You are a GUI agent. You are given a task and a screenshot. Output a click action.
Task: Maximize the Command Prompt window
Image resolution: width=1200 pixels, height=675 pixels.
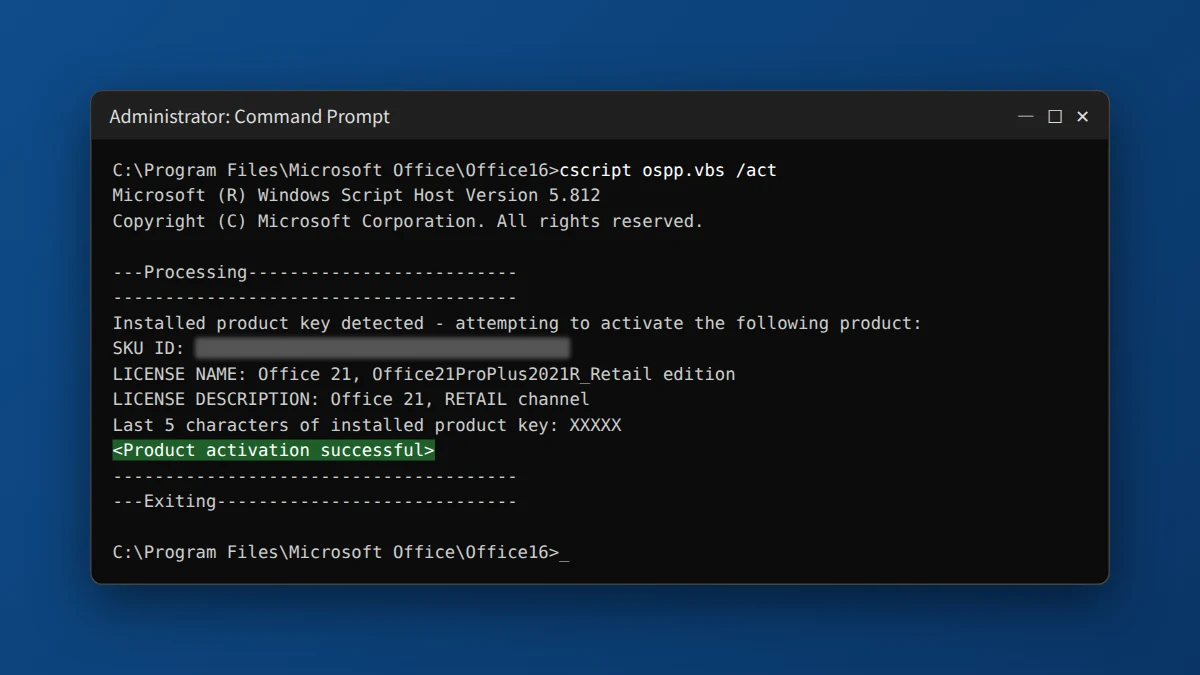[1054, 117]
